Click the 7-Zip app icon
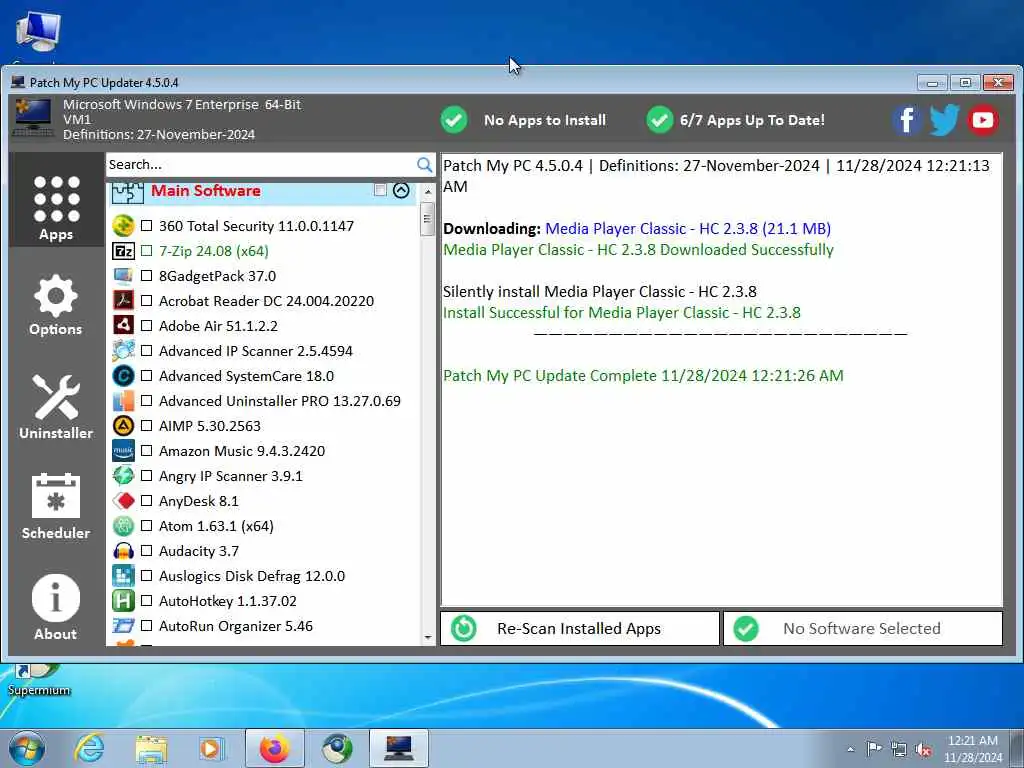 [123, 251]
